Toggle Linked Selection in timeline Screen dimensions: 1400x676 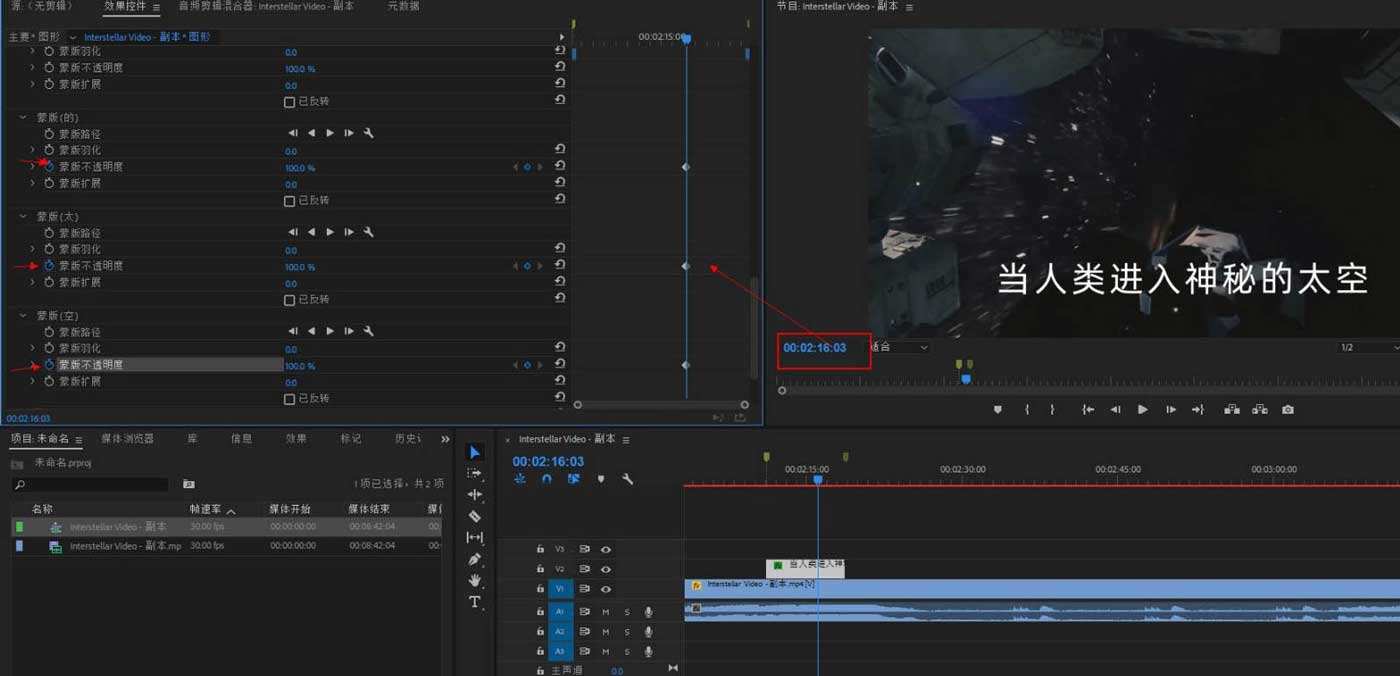point(574,479)
